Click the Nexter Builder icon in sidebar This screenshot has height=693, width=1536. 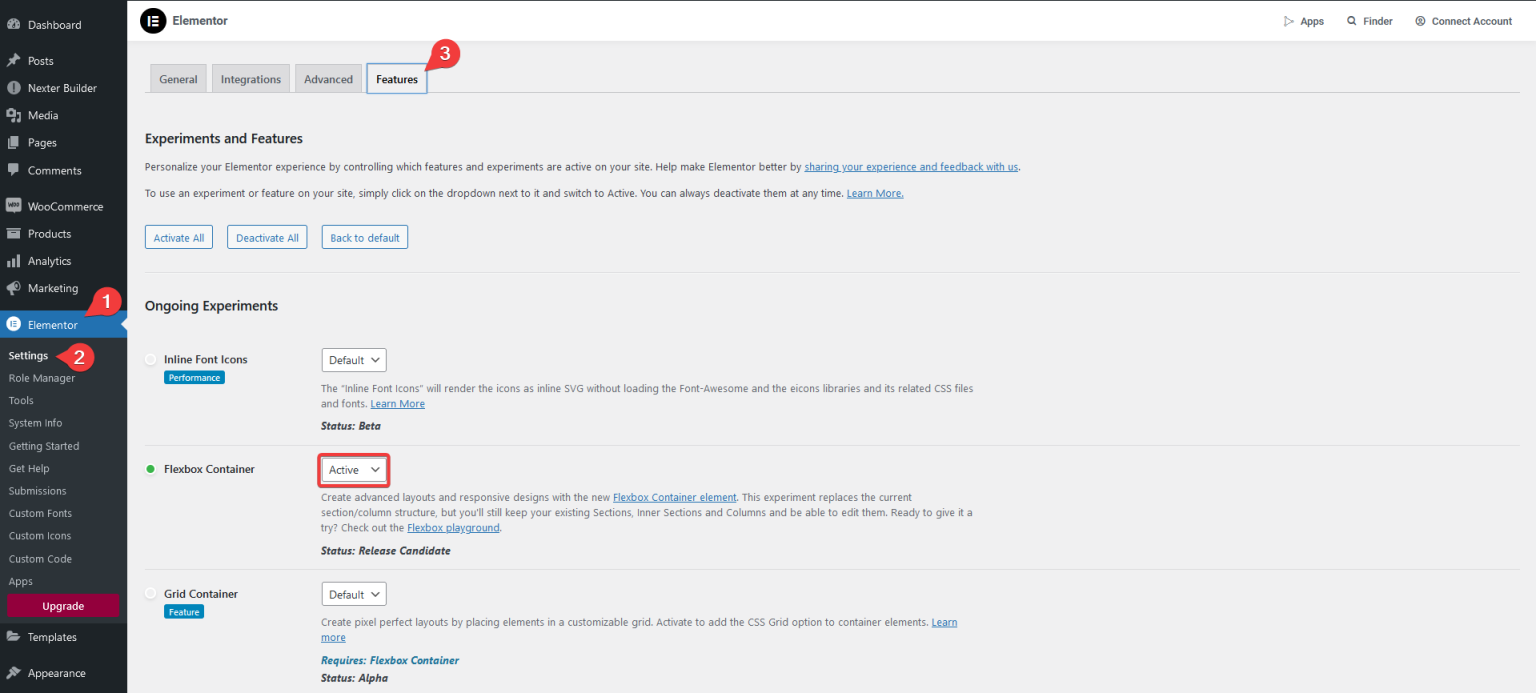(x=15, y=88)
